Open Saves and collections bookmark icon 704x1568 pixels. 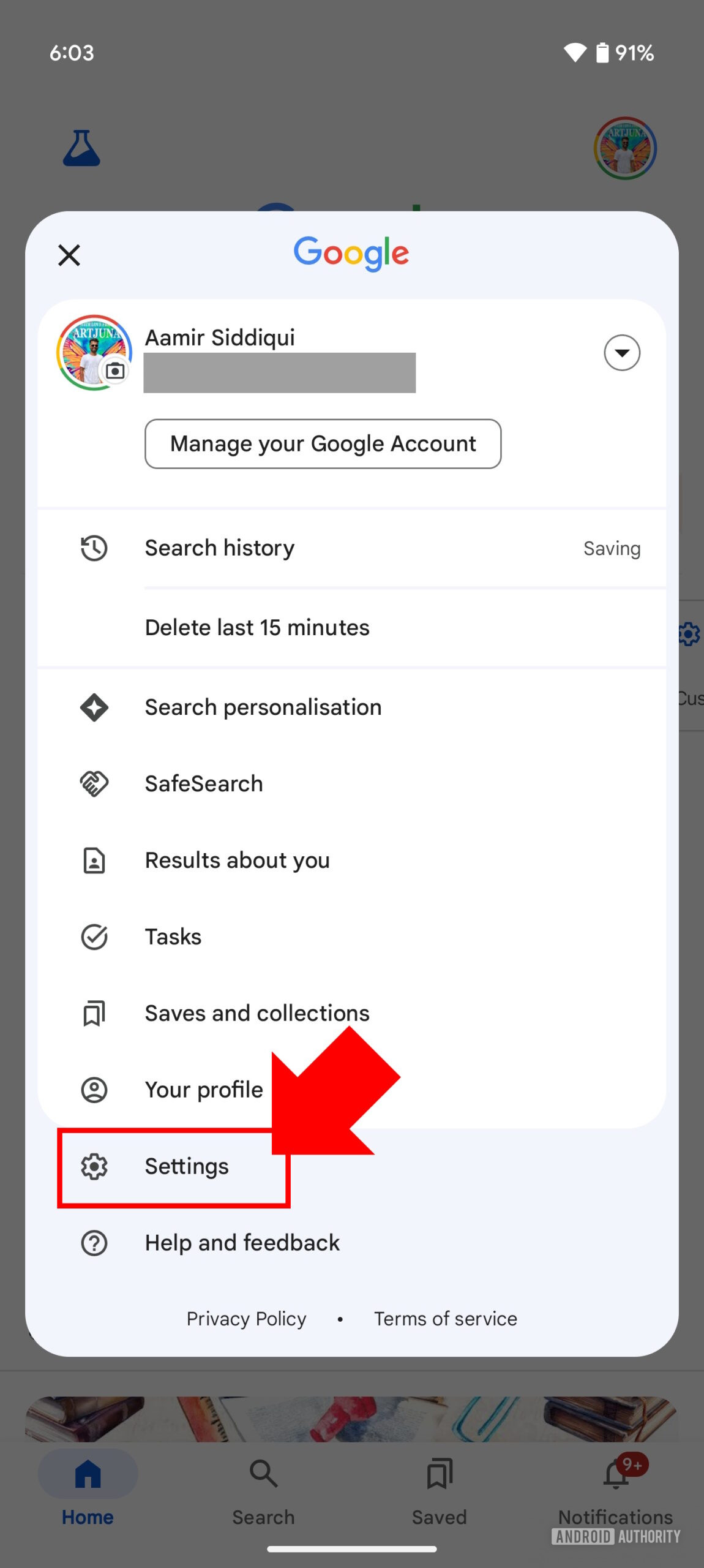94,1014
